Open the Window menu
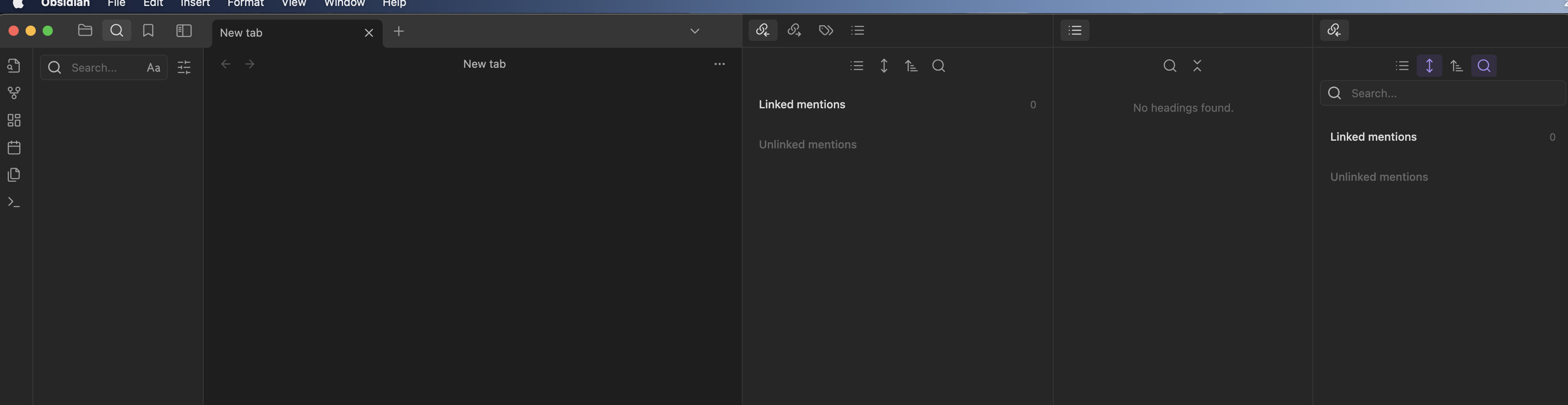 pos(345,3)
